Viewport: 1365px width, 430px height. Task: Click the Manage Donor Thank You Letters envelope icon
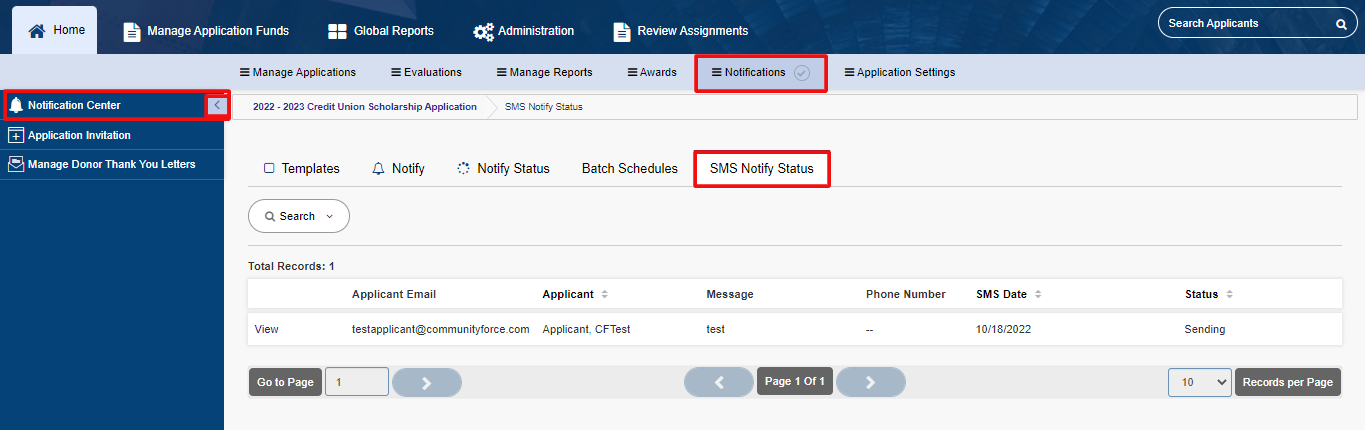tap(16, 164)
